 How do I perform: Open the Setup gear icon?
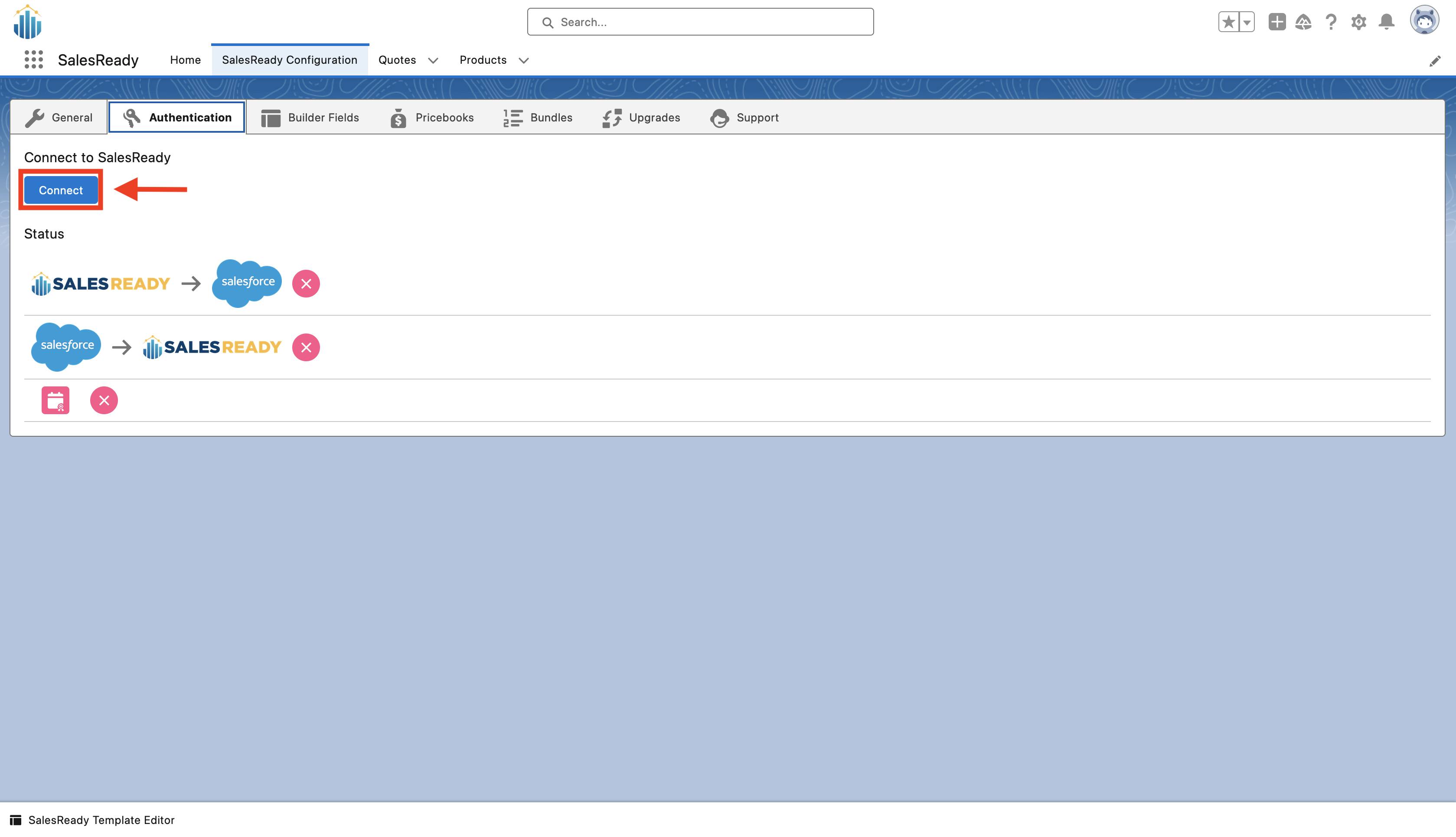point(1358,22)
